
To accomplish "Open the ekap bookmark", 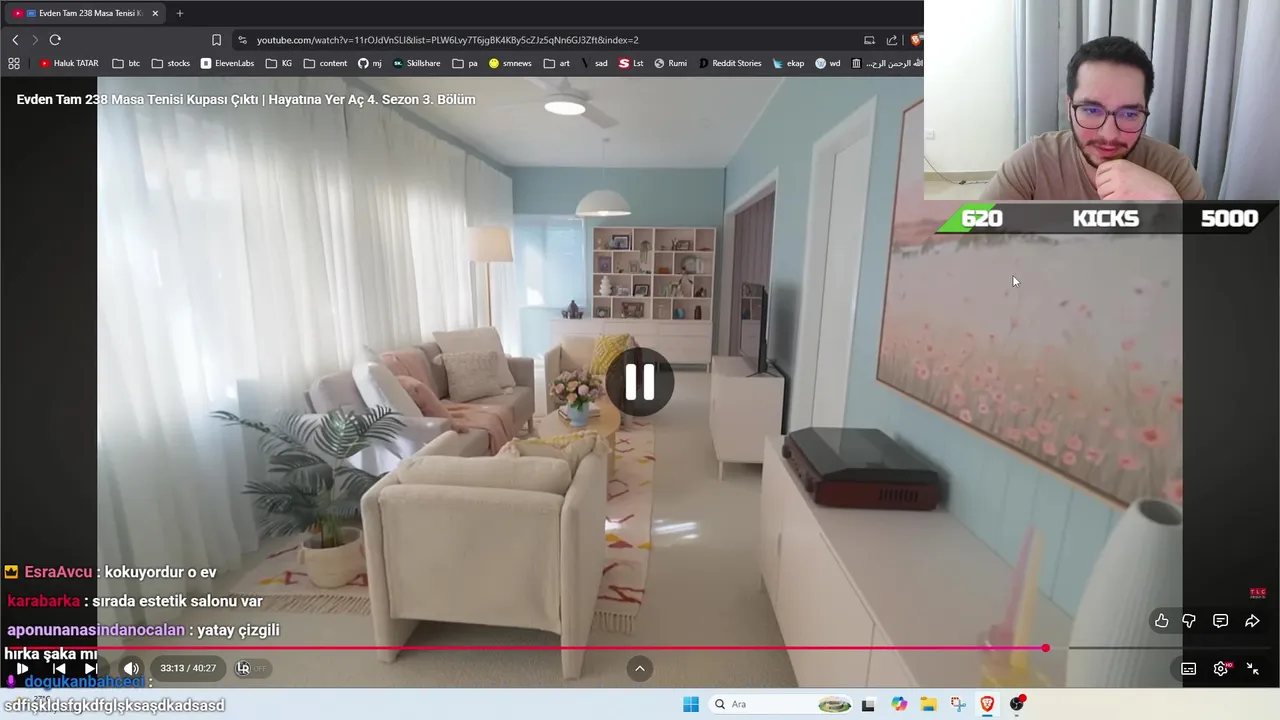I will (x=788, y=63).
